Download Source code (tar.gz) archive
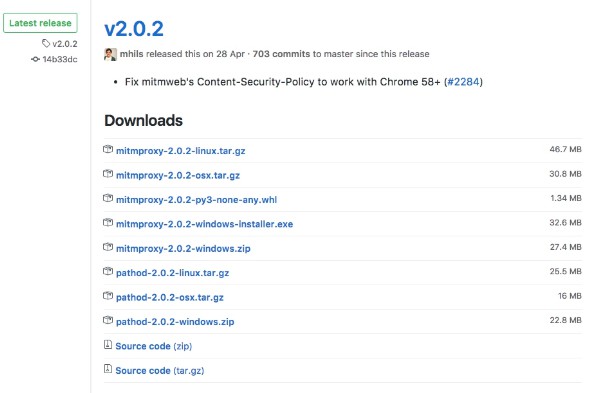Screen dimensions: 592x393 pos(160,371)
